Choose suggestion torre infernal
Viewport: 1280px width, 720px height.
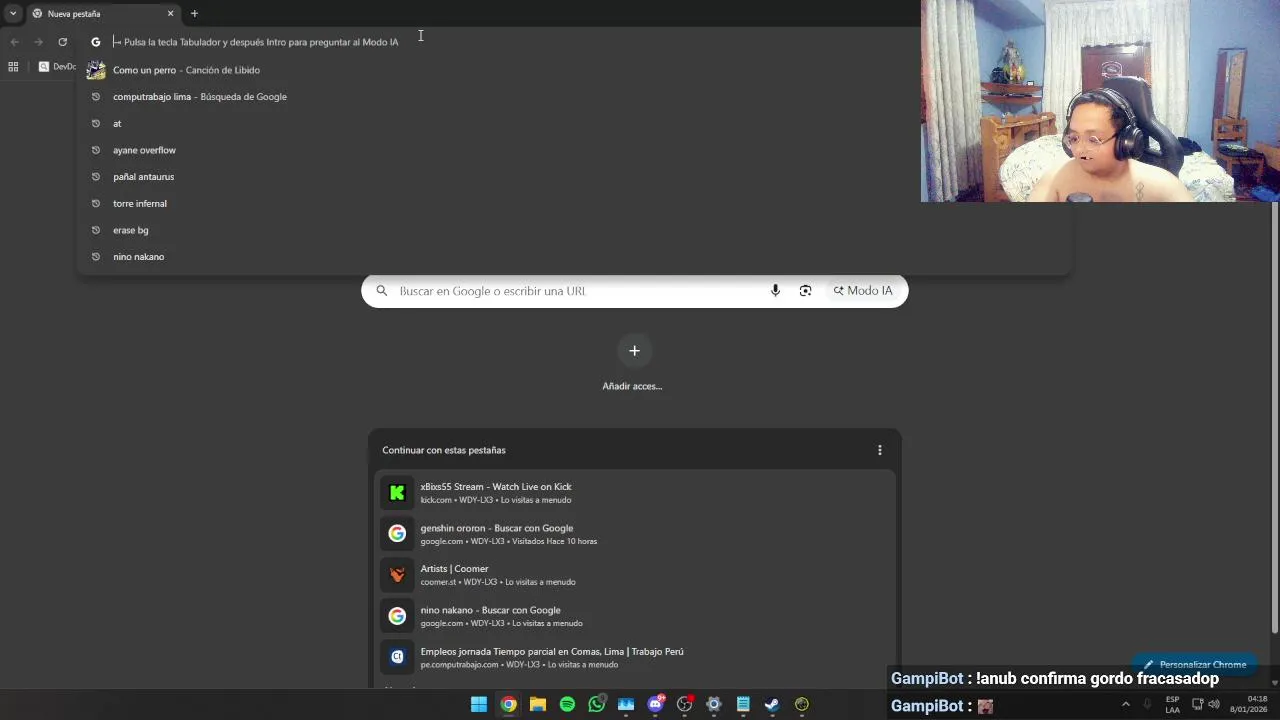(574, 203)
